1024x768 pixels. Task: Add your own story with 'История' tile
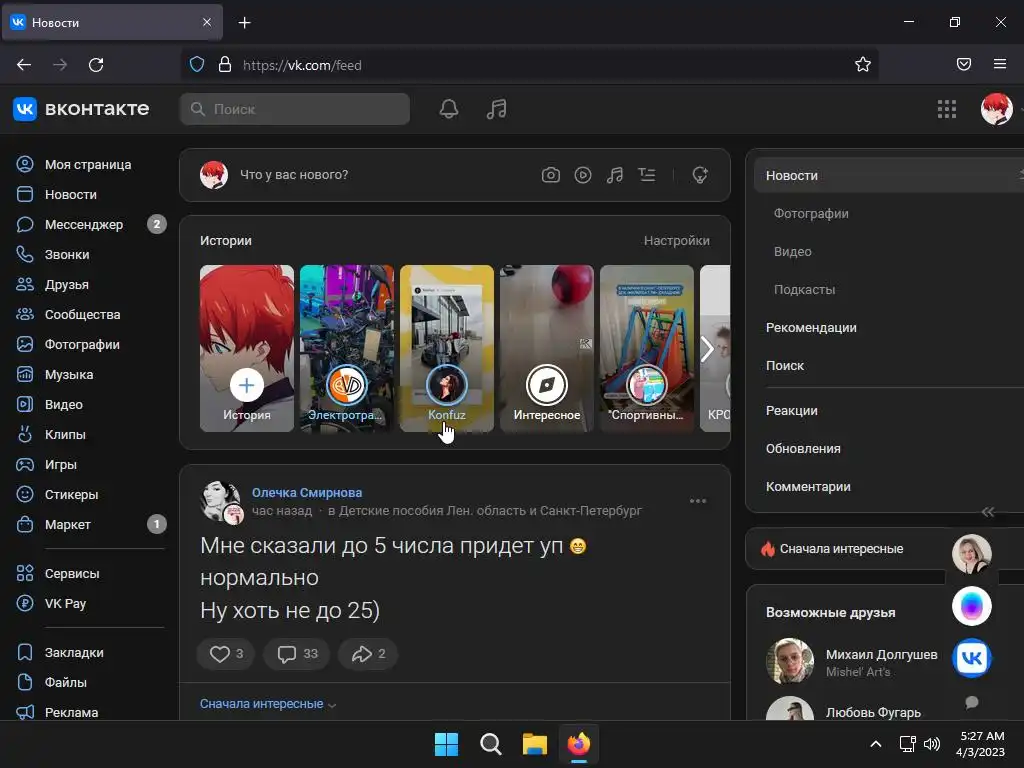tap(247, 348)
